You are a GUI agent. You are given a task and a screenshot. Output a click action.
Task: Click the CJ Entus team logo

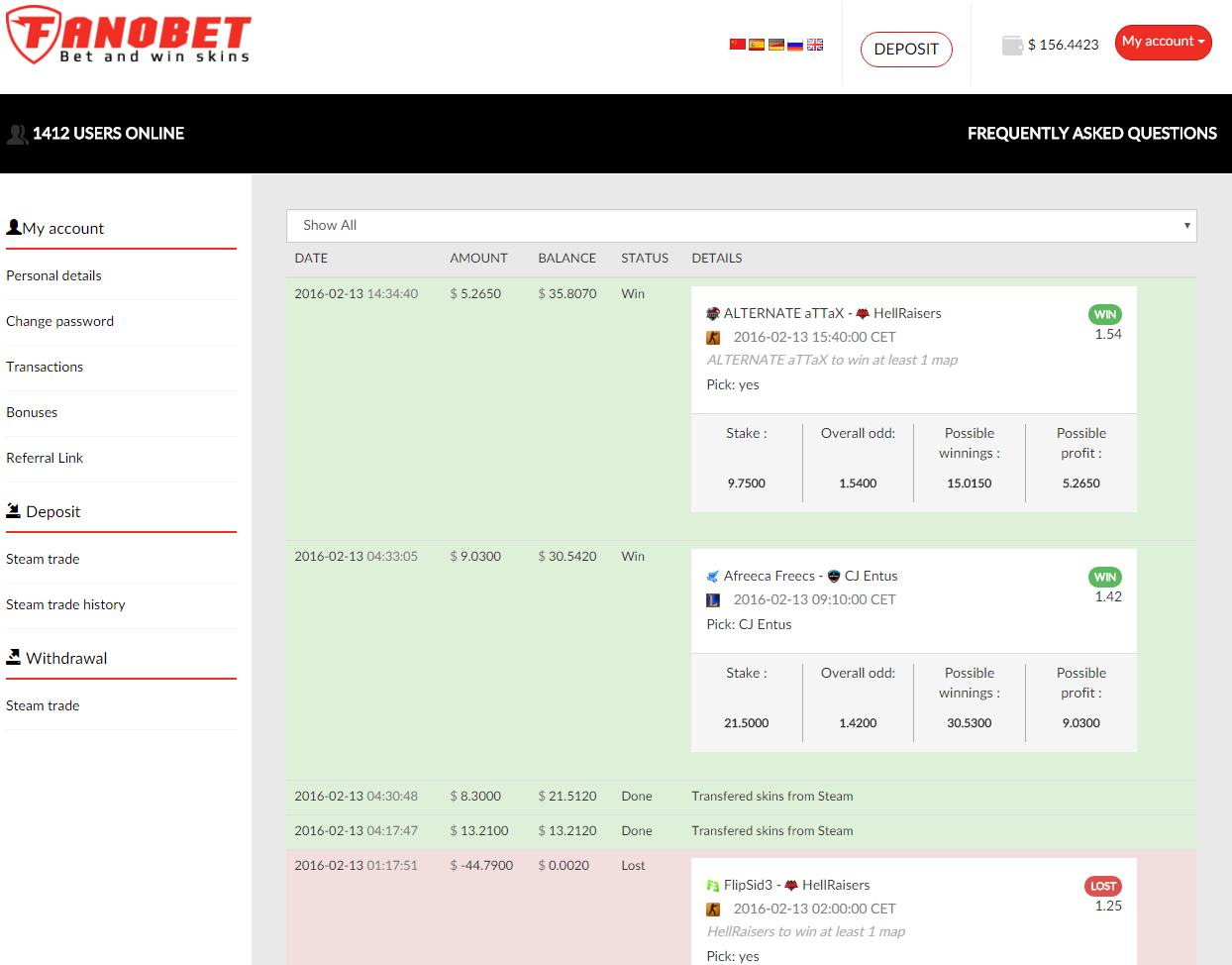click(834, 576)
